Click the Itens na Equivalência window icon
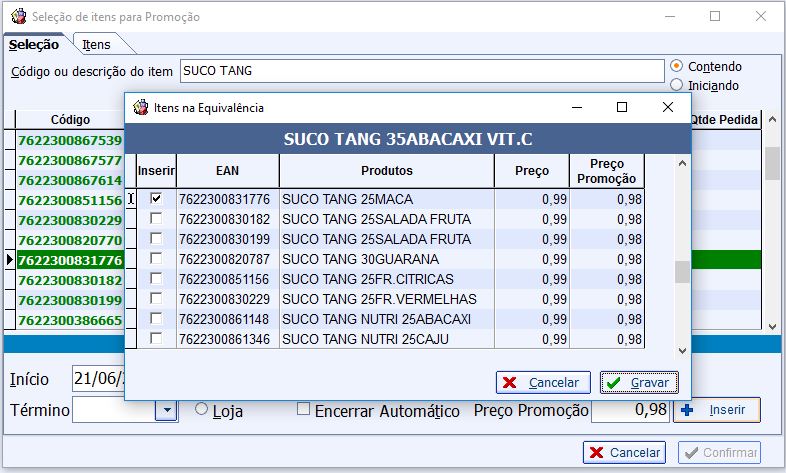This screenshot has height=473, width=786. tap(141, 107)
